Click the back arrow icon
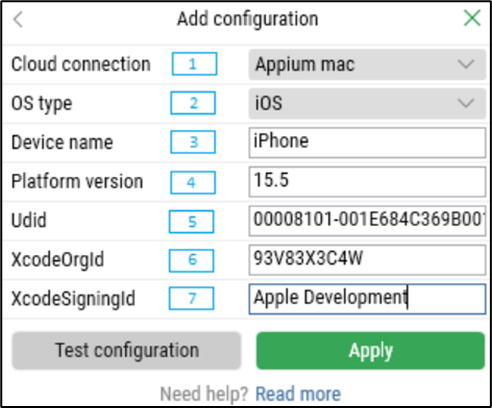Screen dimensions: 492x408 click(x=18, y=19)
